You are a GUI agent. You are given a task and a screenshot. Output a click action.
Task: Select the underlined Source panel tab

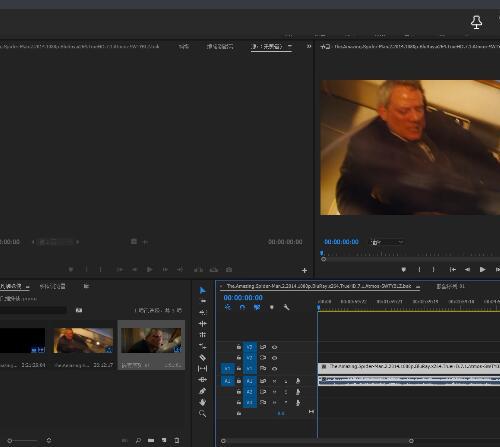[x=272, y=46]
